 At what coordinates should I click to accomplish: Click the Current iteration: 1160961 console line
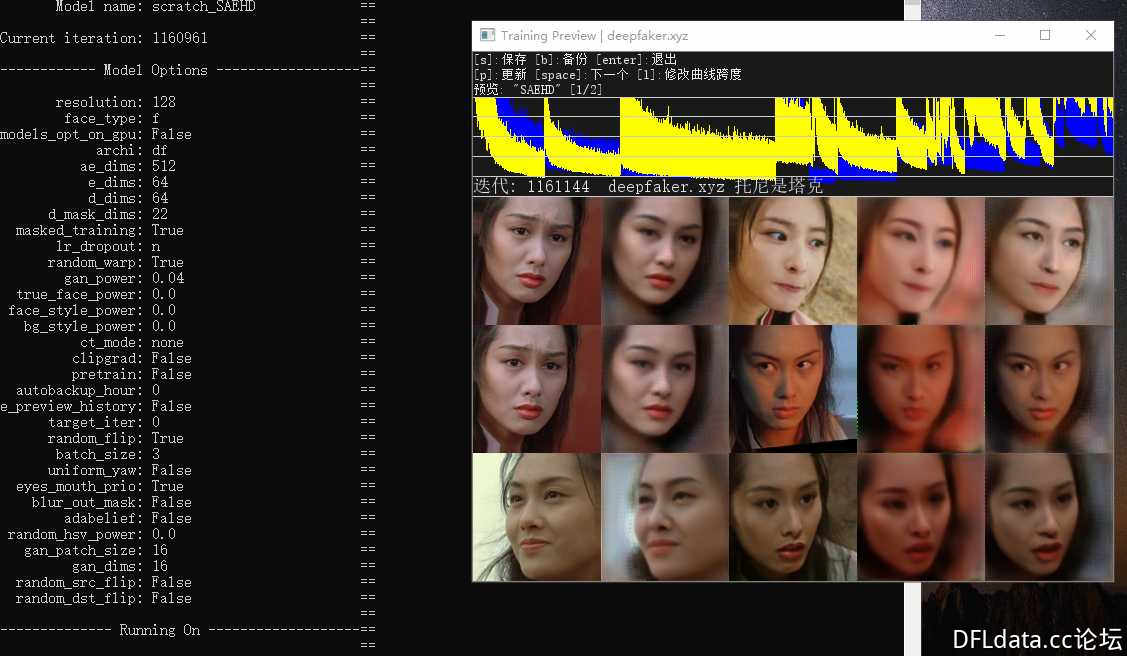click(104, 38)
